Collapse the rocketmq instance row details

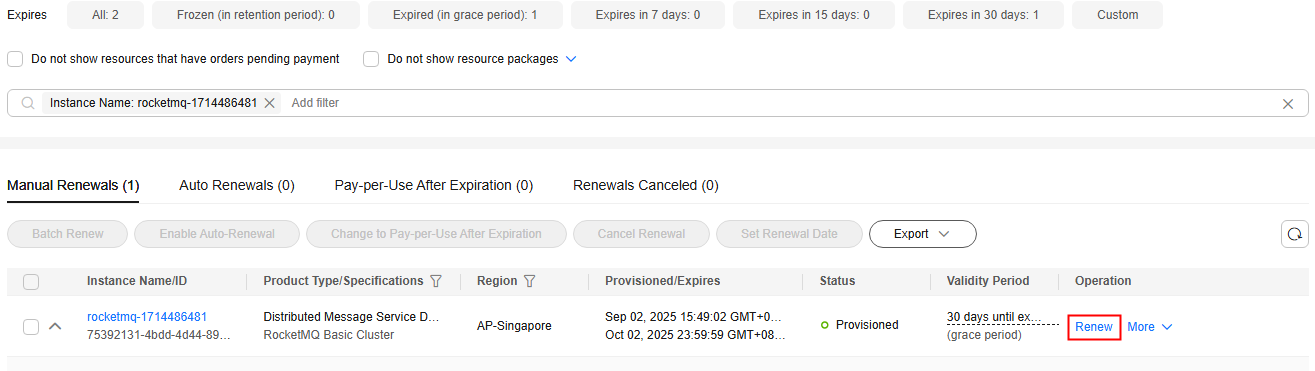tap(55, 326)
